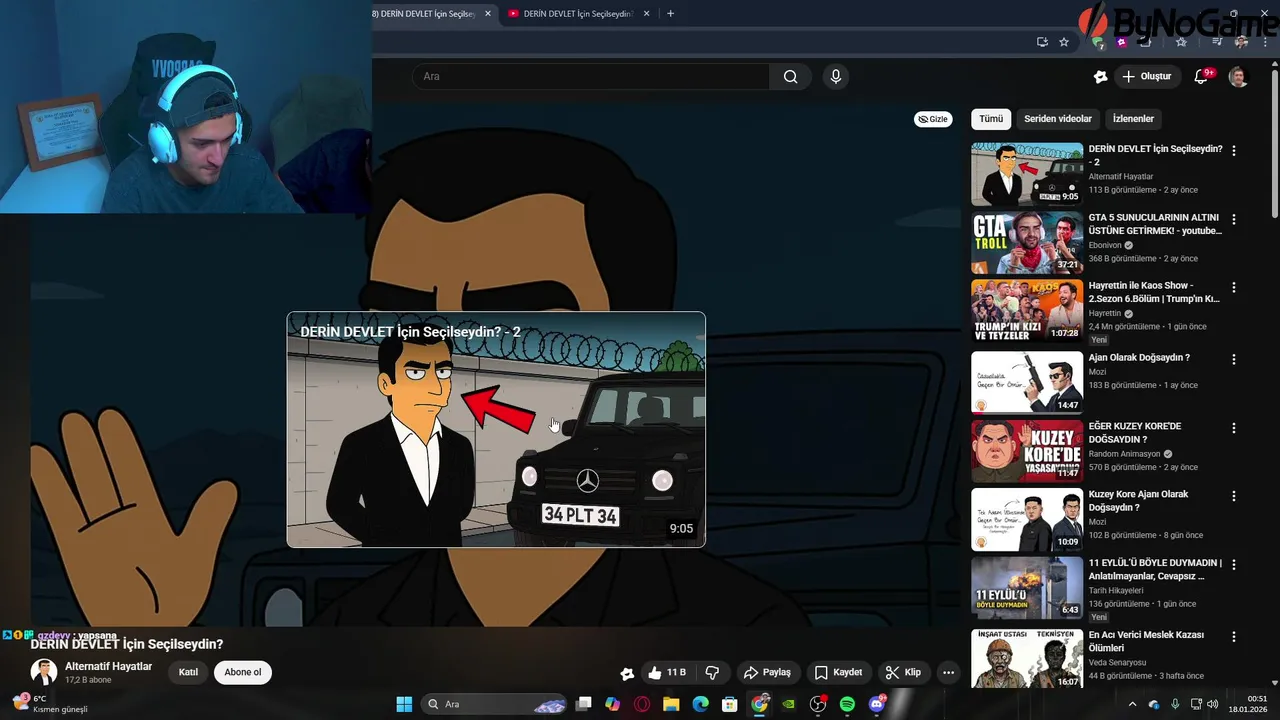Open more options for 11 EYLÜL'Ü BÖYLE DUYMADIN
The image size is (1280, 720).
coord(1234,565)
